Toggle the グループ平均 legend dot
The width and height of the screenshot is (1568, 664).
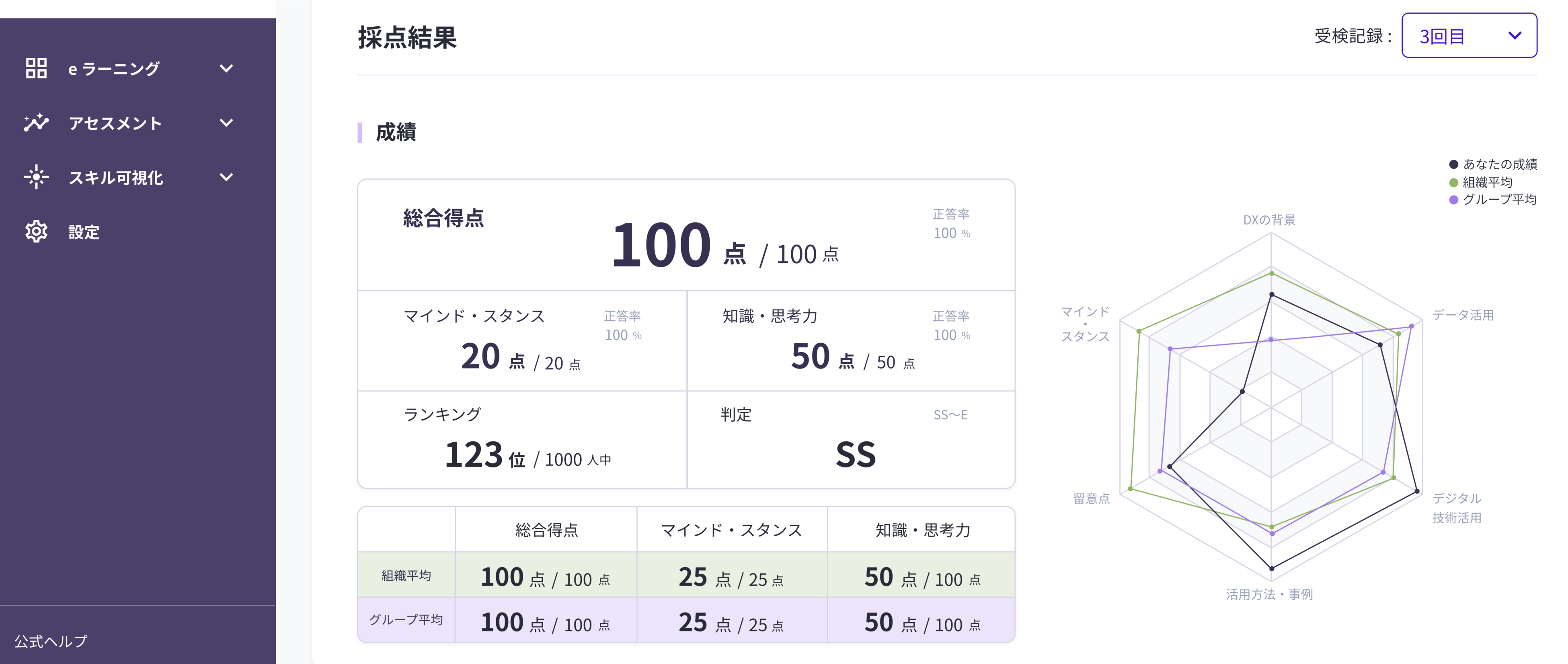1453,200
